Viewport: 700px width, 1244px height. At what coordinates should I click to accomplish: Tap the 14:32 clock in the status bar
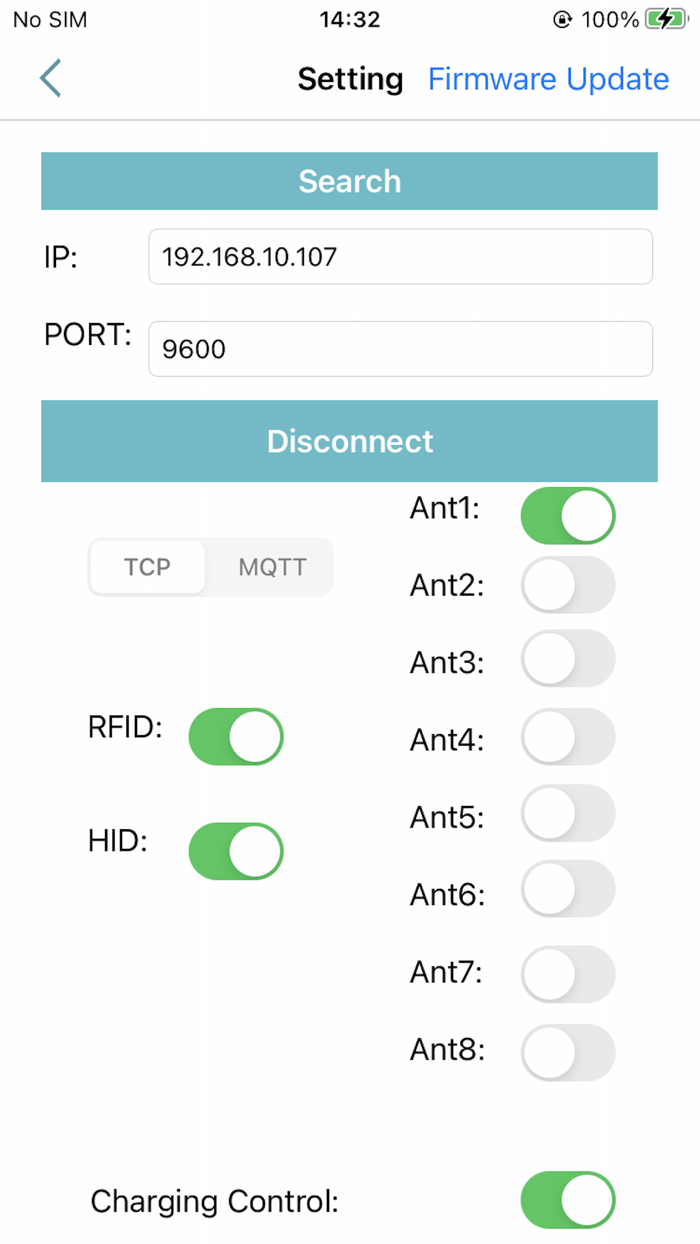pos(350,18)
